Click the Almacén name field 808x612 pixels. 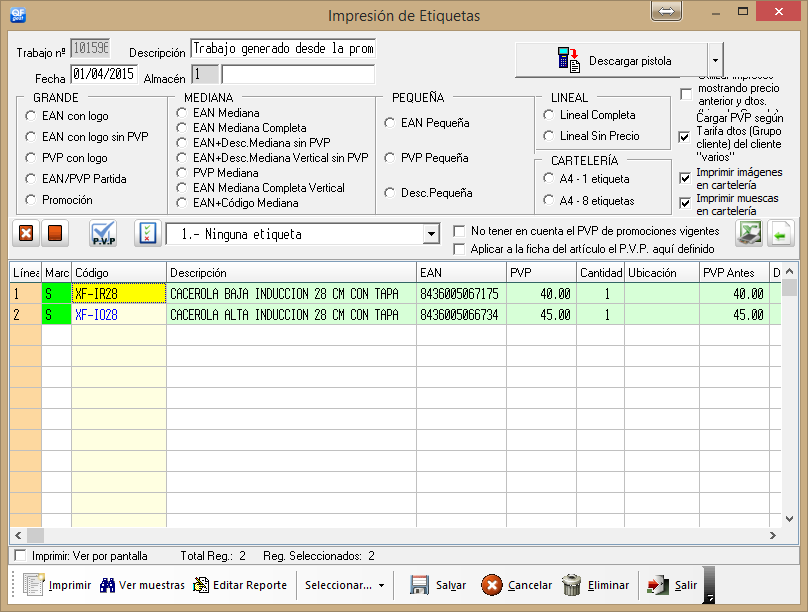point(298,75)
